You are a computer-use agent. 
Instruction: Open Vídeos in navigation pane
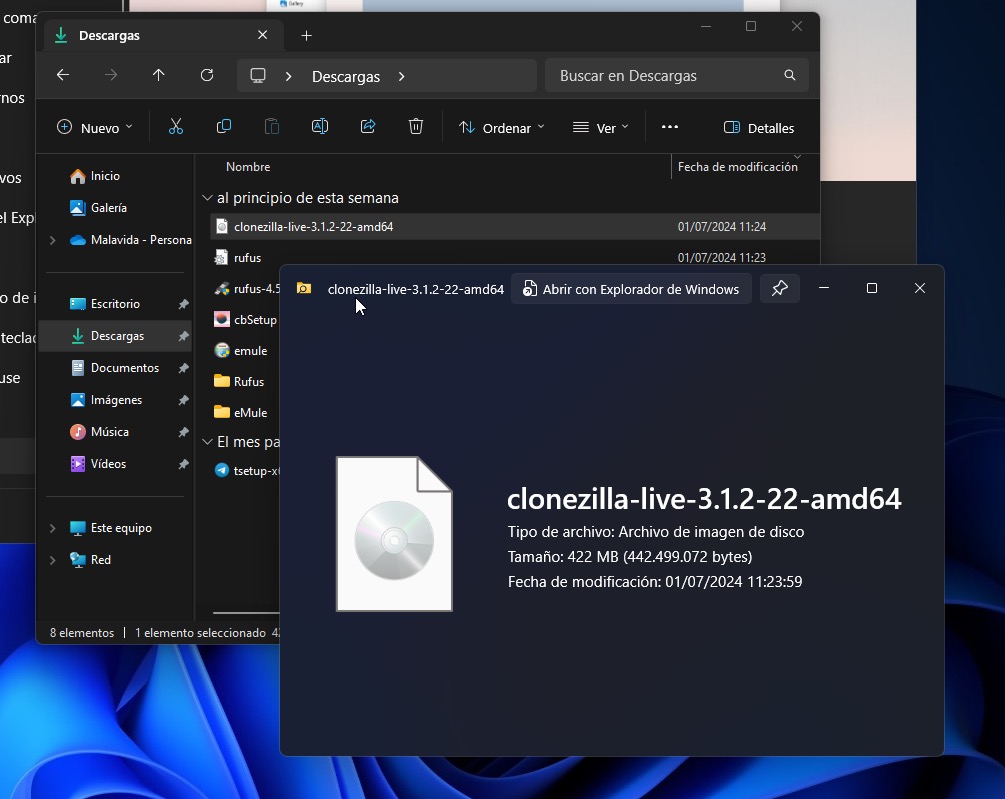[x=116, y=464]
